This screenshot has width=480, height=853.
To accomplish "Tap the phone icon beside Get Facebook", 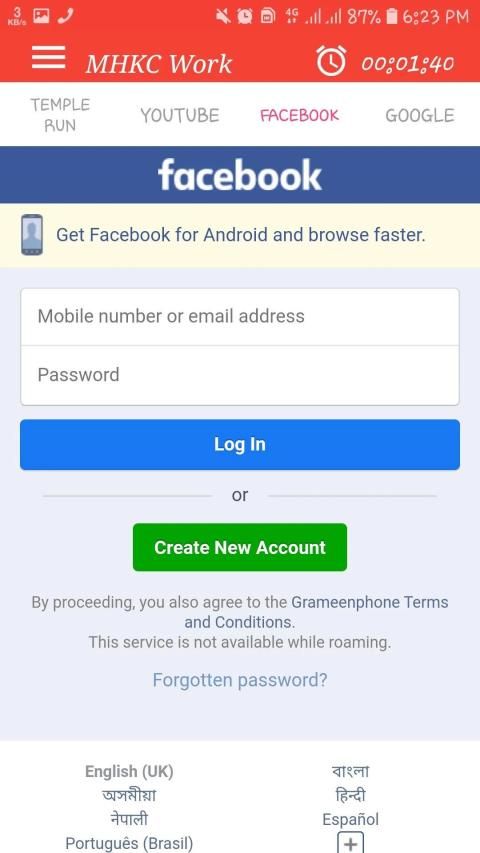I will coord(32,235).
